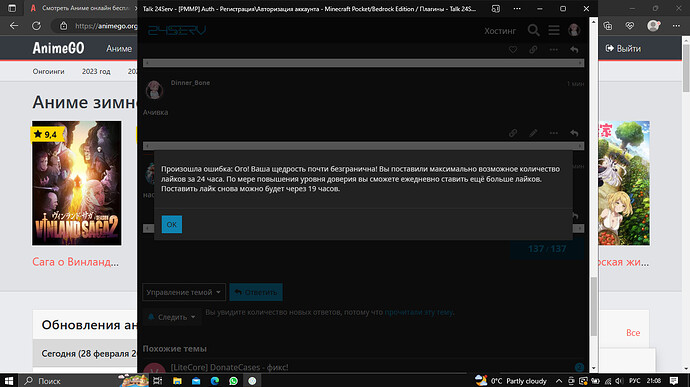This screenshot has width=690, height=387.
Task: Edit the Ачивка post with pencil icon
Action: coord(533,133)
